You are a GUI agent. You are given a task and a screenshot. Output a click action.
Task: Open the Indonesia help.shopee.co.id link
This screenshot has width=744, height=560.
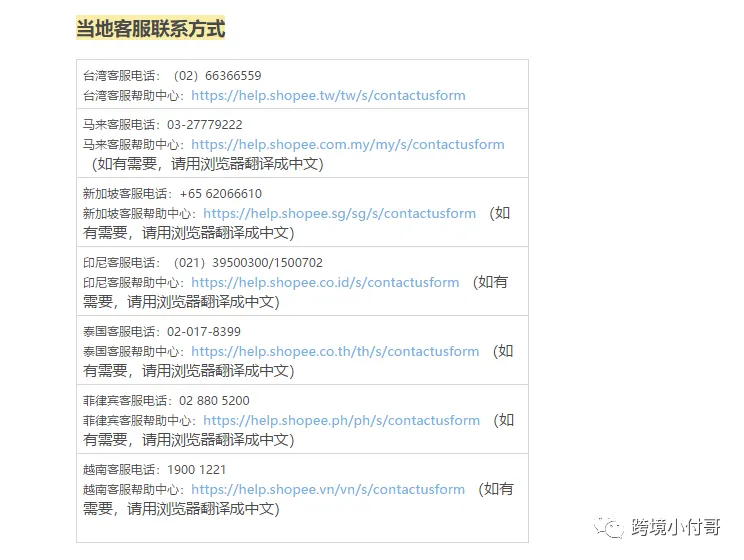(326, 282)
